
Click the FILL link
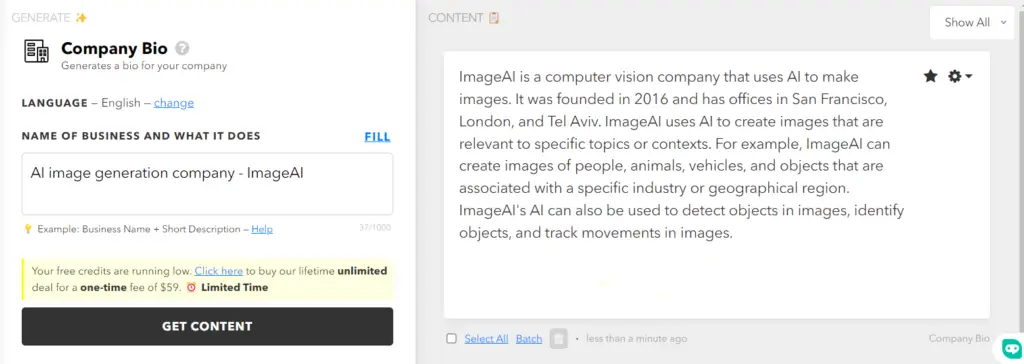pyautogui.click(x=377, y=137)
